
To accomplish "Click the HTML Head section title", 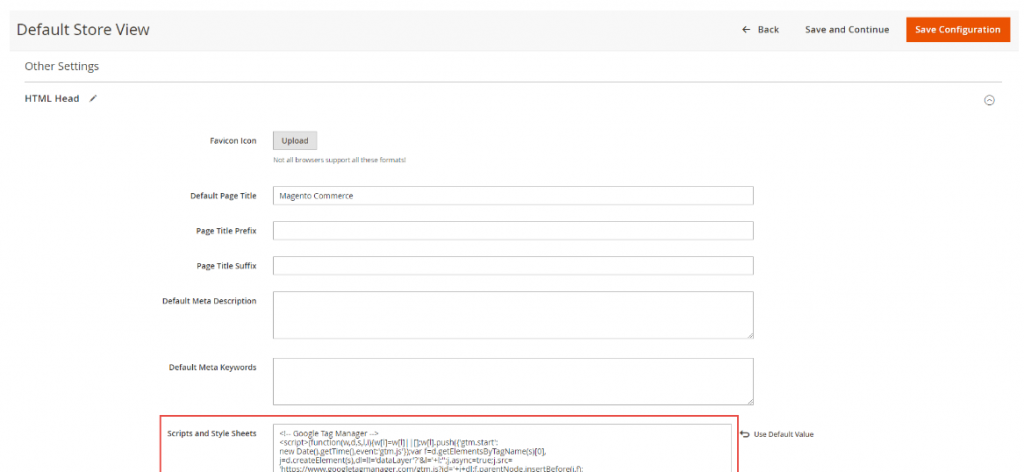I will tap(52, 99).
